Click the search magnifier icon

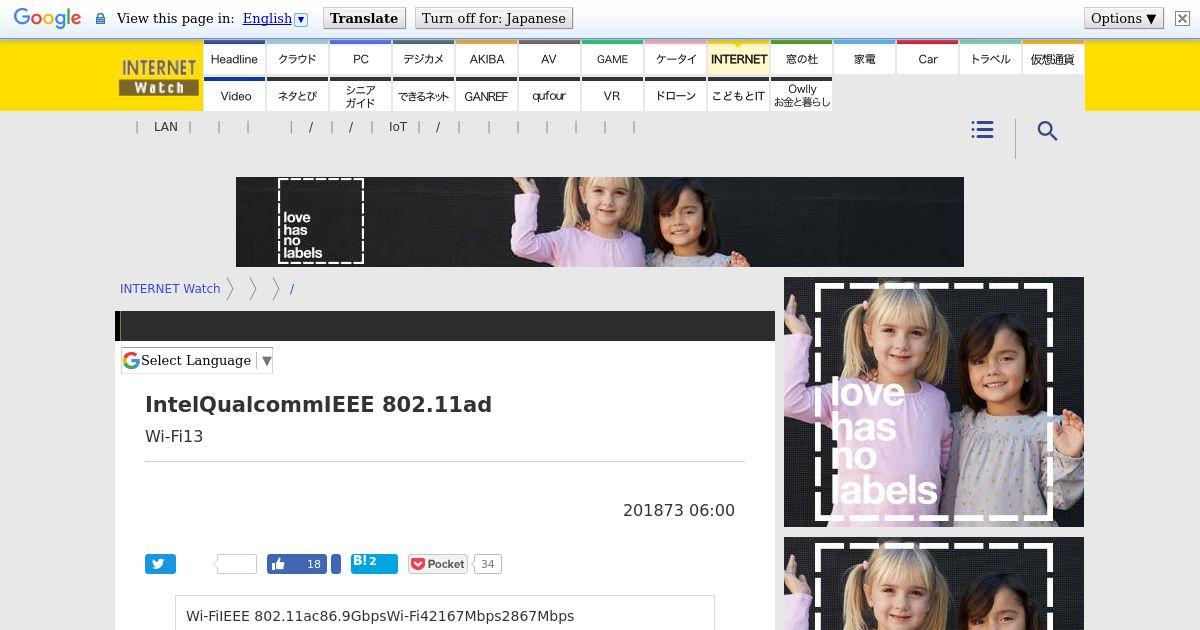pyautogui.click(x=1047, y=131)
